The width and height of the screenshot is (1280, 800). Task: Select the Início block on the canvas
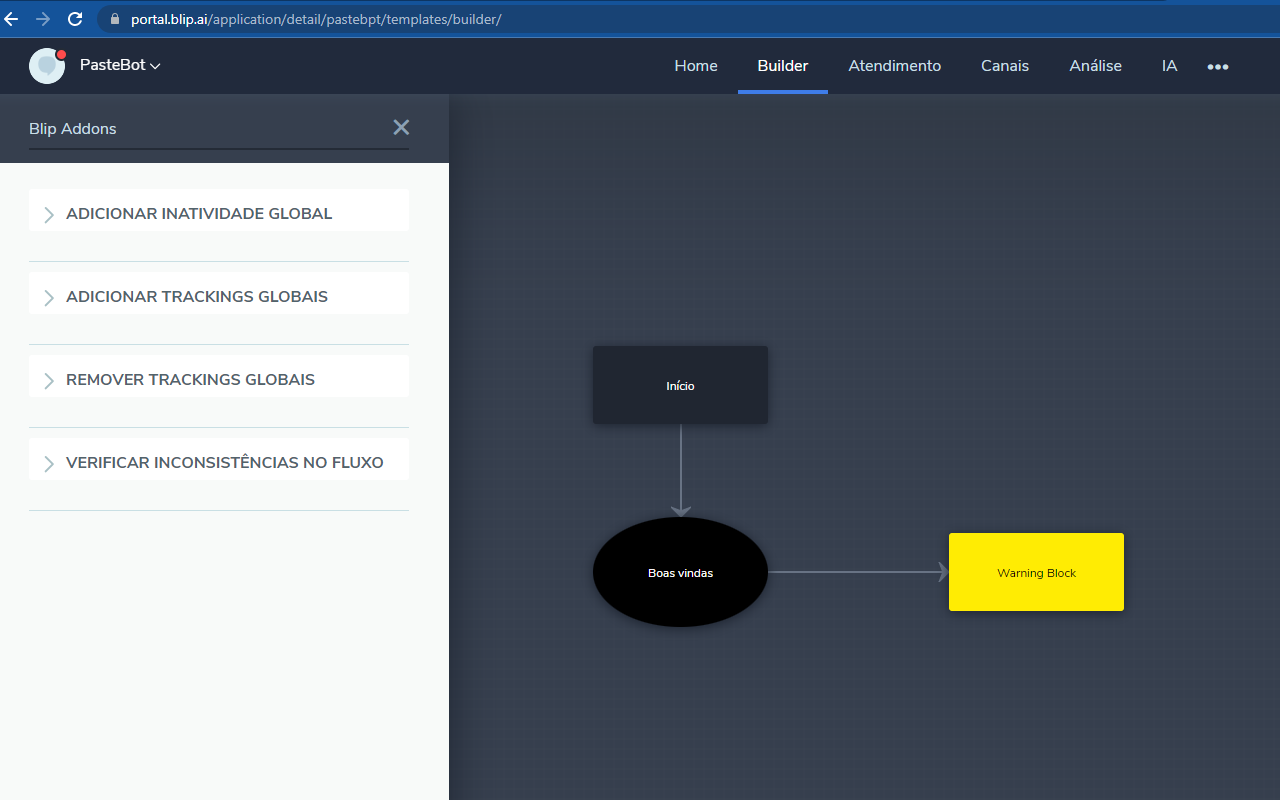click(680, 385)
